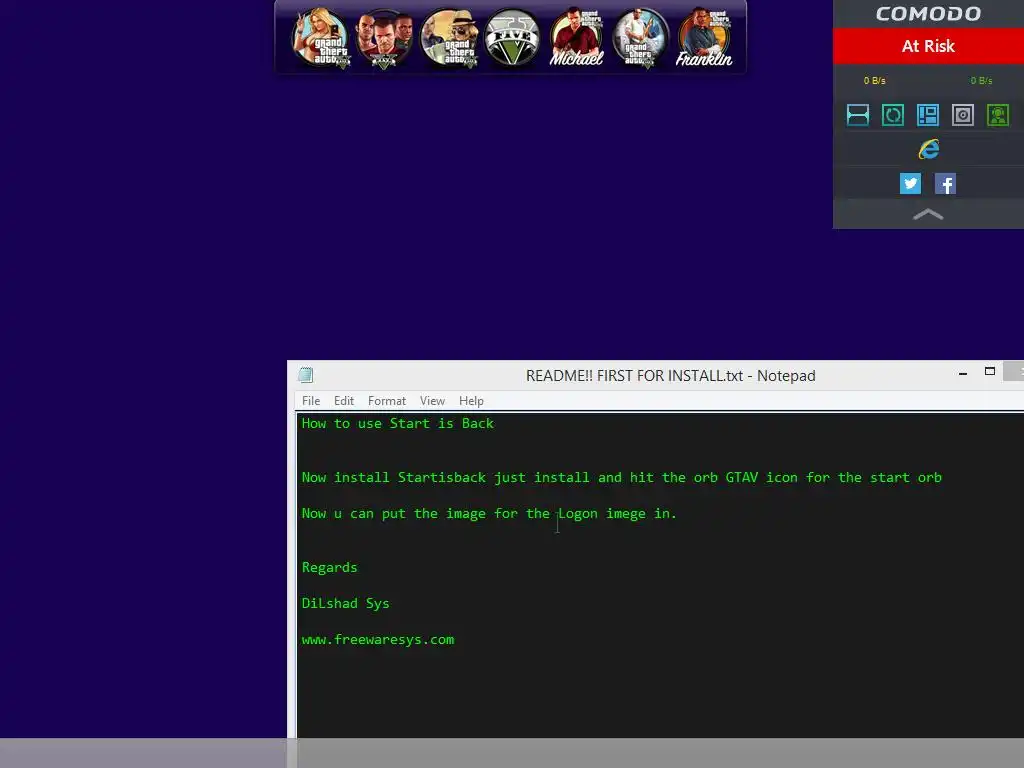Open the File menu in Notepad
Image resolution: width=1024 pixels, height=768 pixels.
tap(311, 401)
